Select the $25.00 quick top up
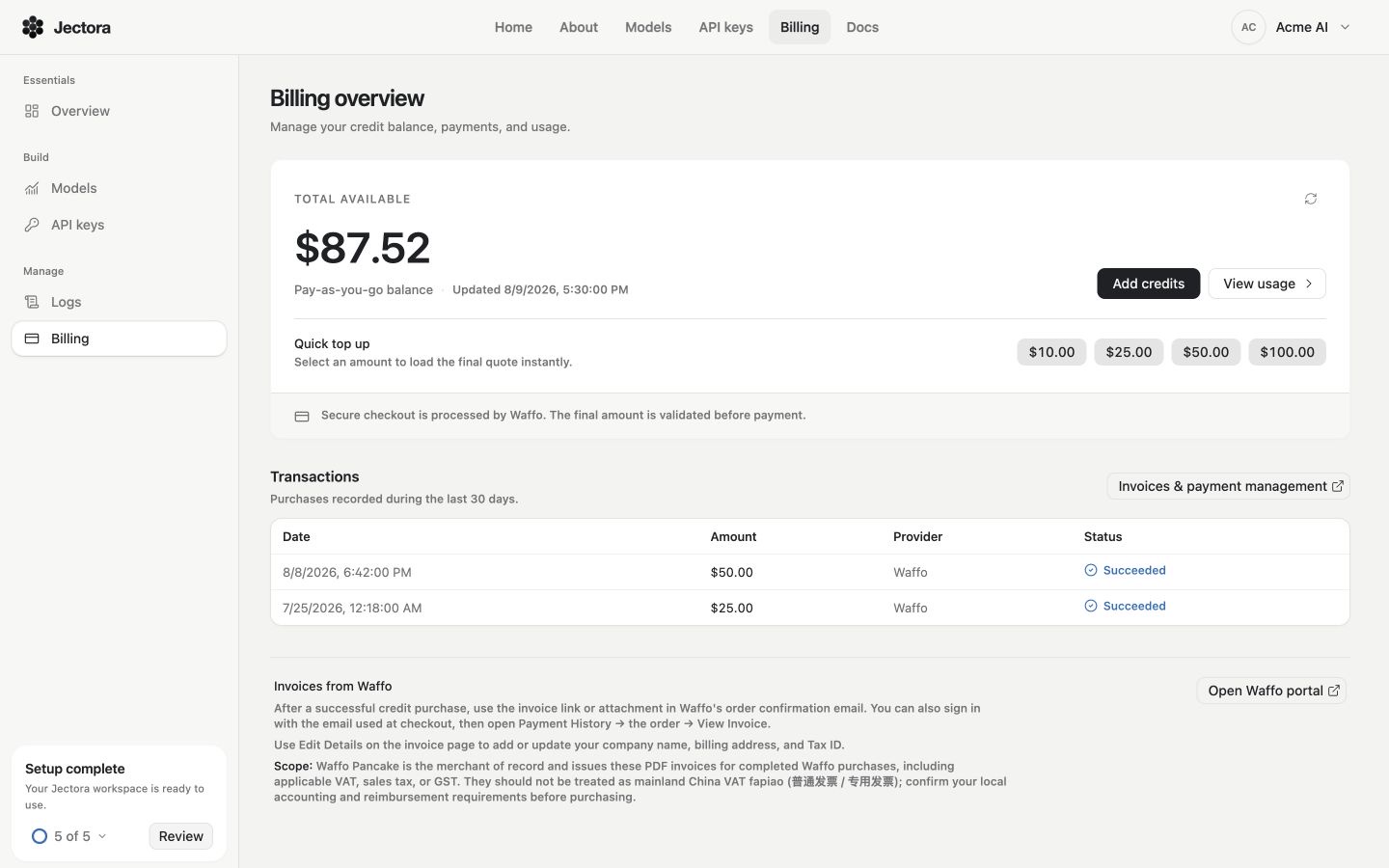This screenshot has width=1389, height=868. tap(1129, 352)
